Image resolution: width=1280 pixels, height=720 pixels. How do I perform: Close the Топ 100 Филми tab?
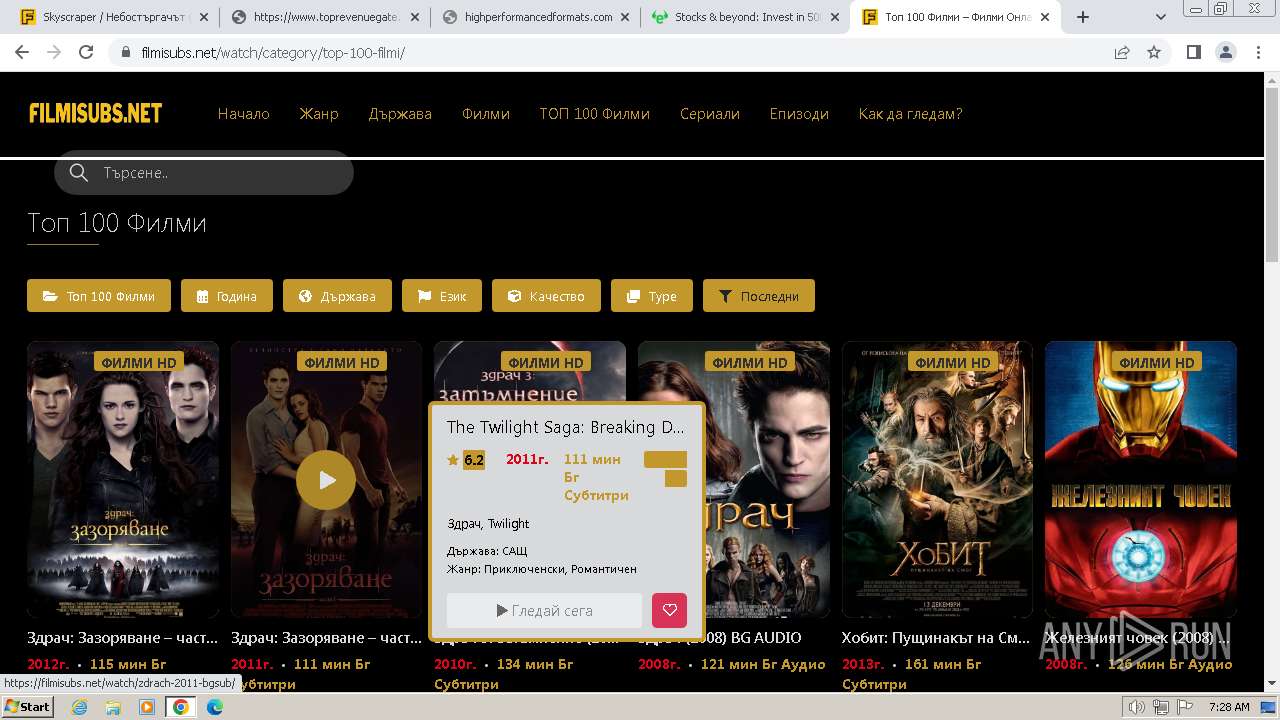[x=1047, y=17]
